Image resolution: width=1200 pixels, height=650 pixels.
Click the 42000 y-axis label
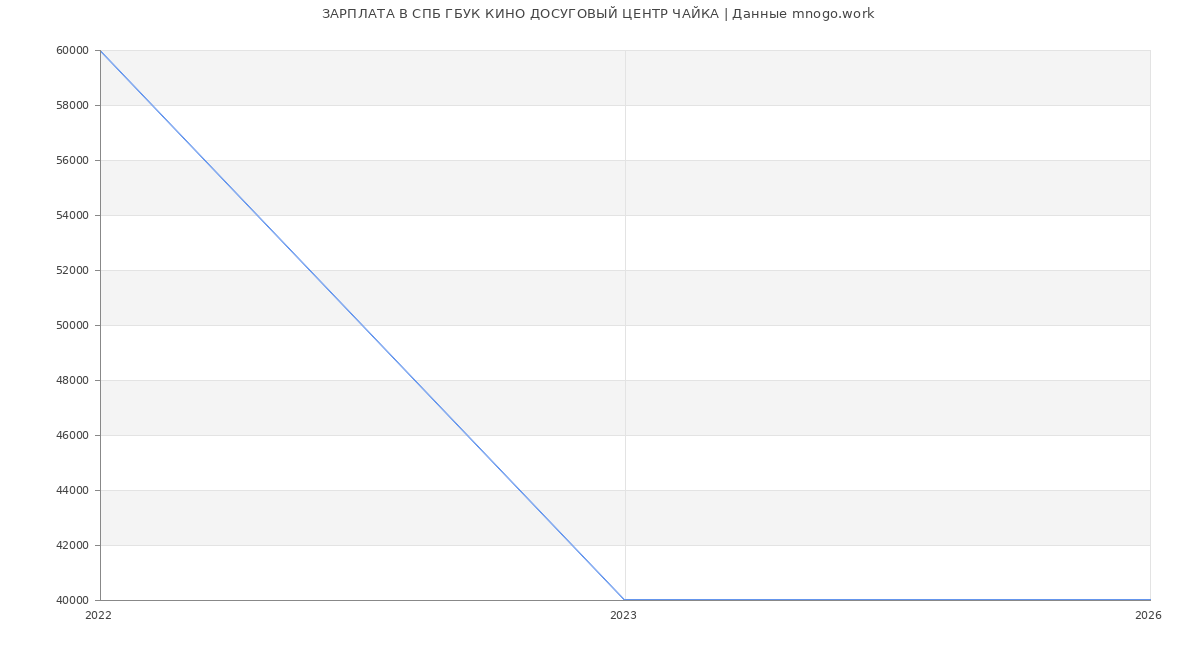[73, 545]
